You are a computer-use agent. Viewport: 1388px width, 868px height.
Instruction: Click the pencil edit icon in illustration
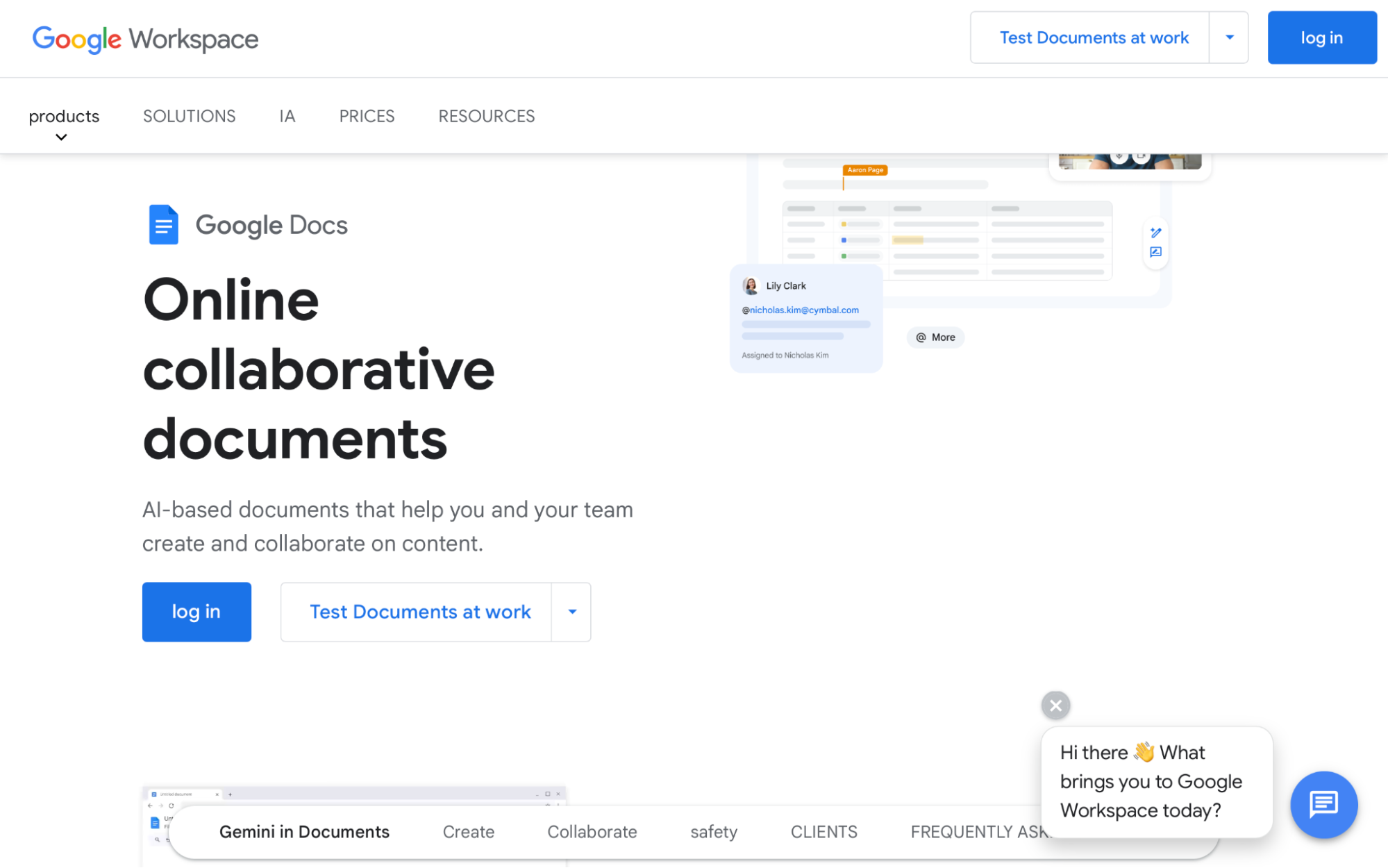click(x=1155, y=233)
